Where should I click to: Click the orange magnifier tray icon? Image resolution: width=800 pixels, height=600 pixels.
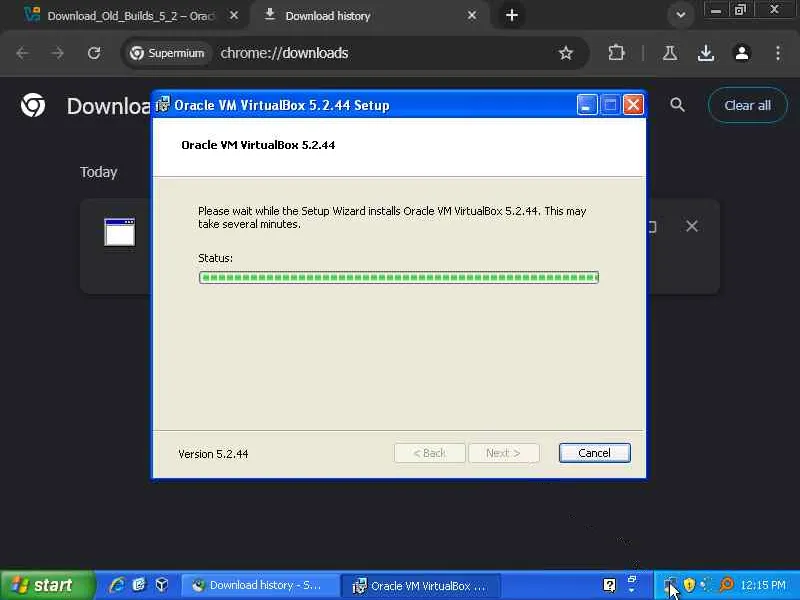coord(726,585)
